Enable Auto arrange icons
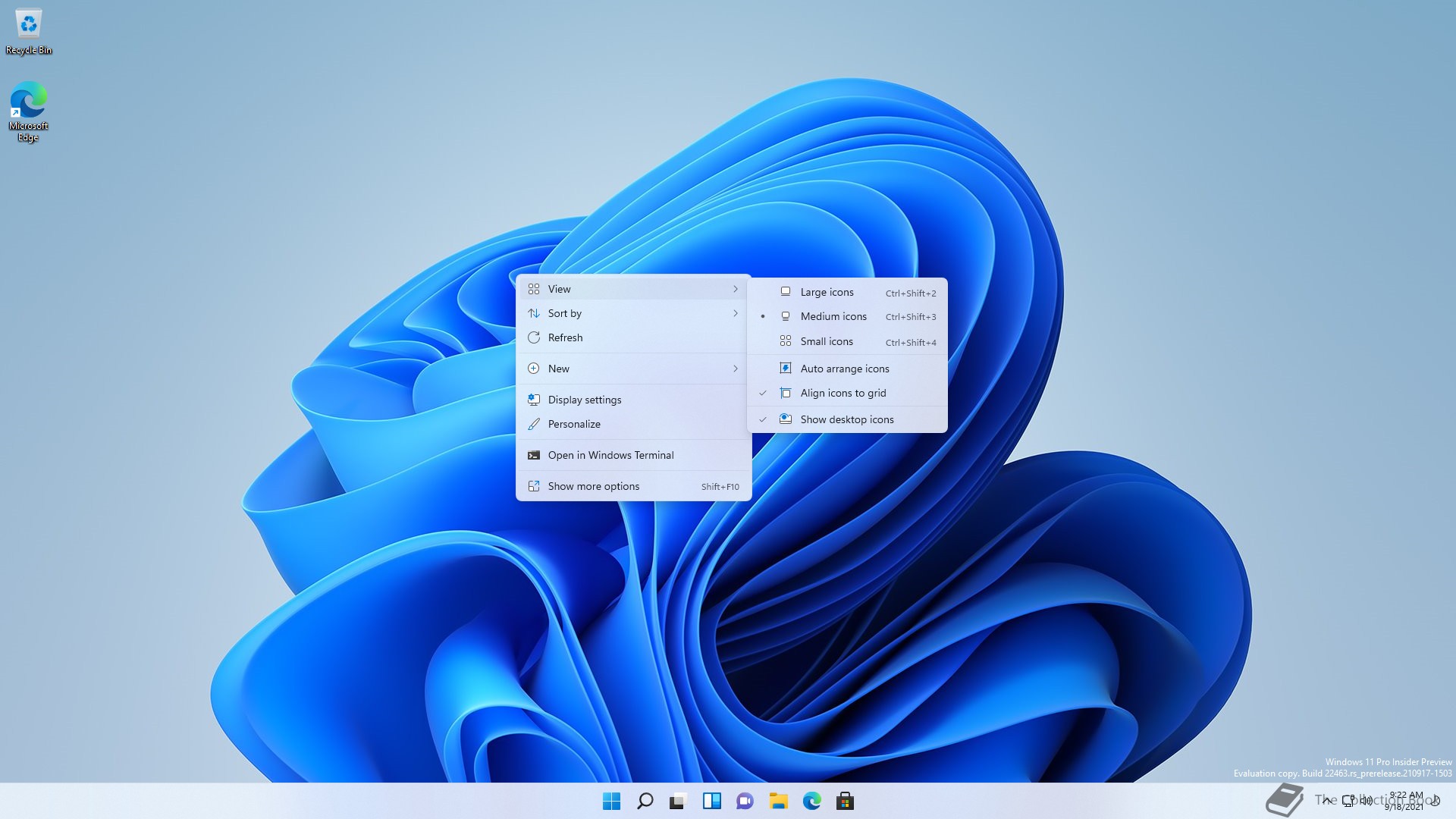 (x=844, y=369)
